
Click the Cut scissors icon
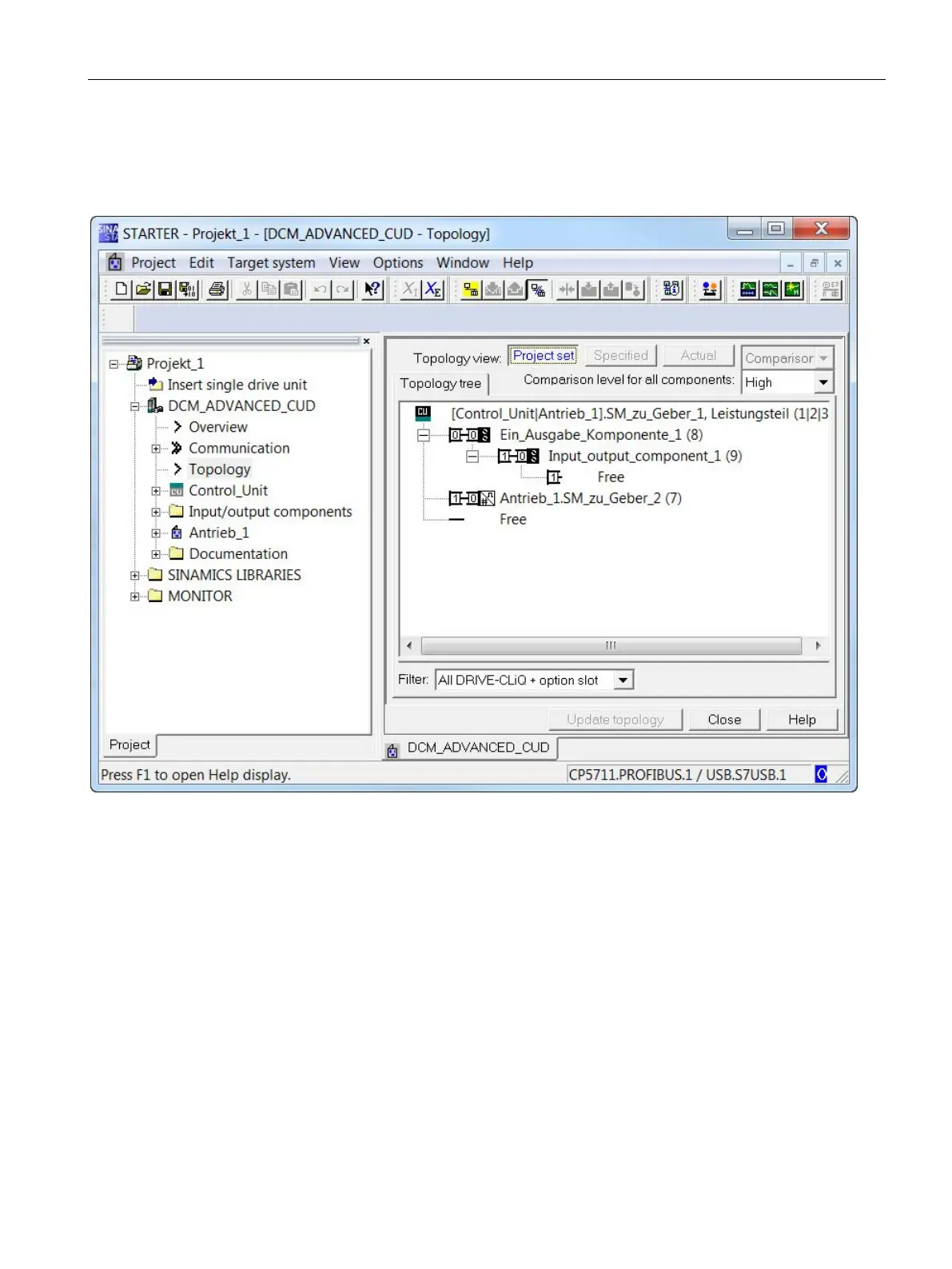click(x=247, y=289)
